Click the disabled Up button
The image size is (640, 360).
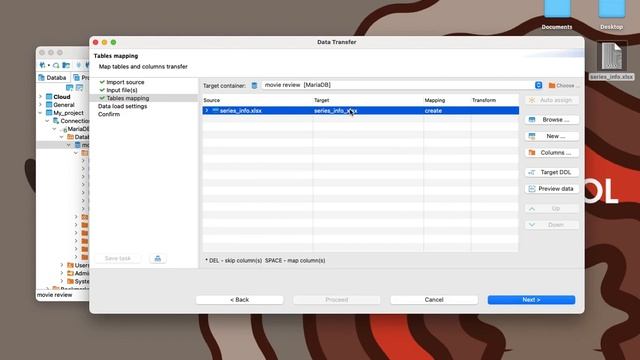[551, 208]
